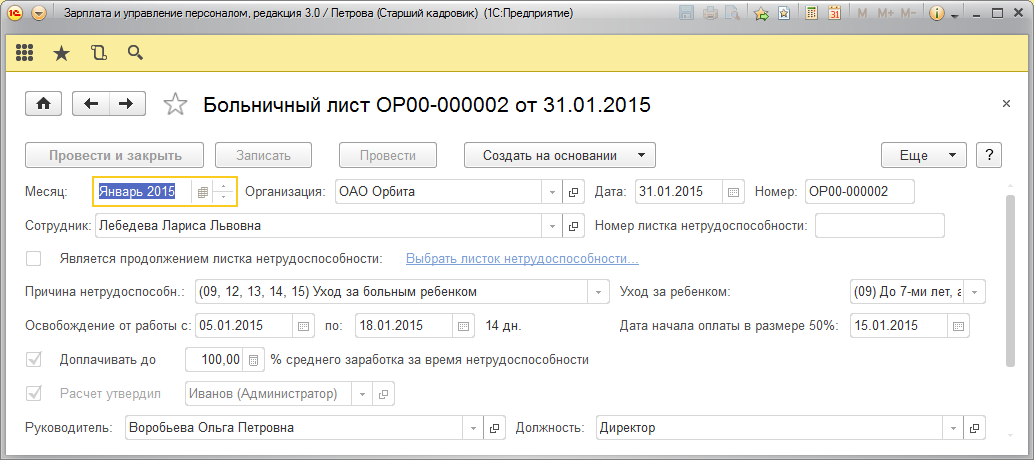Mark document as favorite with outline star
Viewport: 1034px width, 460px height.
(175, 104)
